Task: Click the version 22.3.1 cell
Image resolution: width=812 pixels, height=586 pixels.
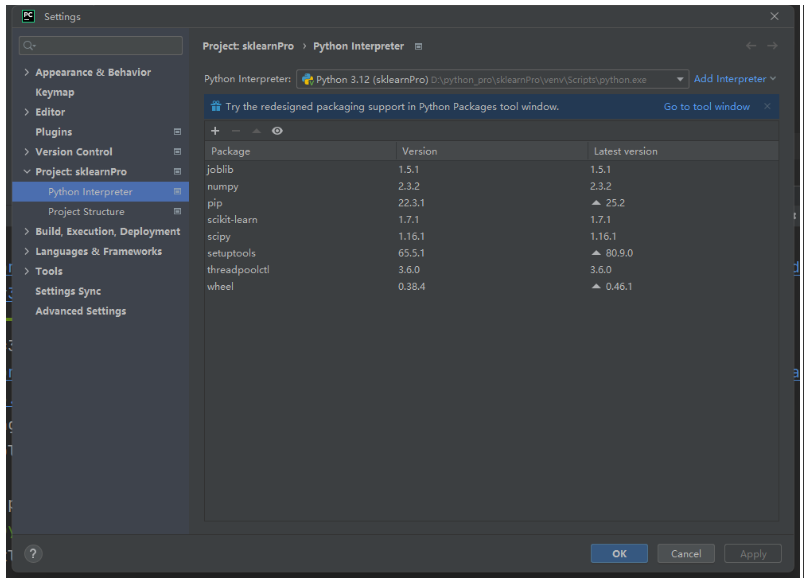Action: pyautogui.click(x=411, y=203)
